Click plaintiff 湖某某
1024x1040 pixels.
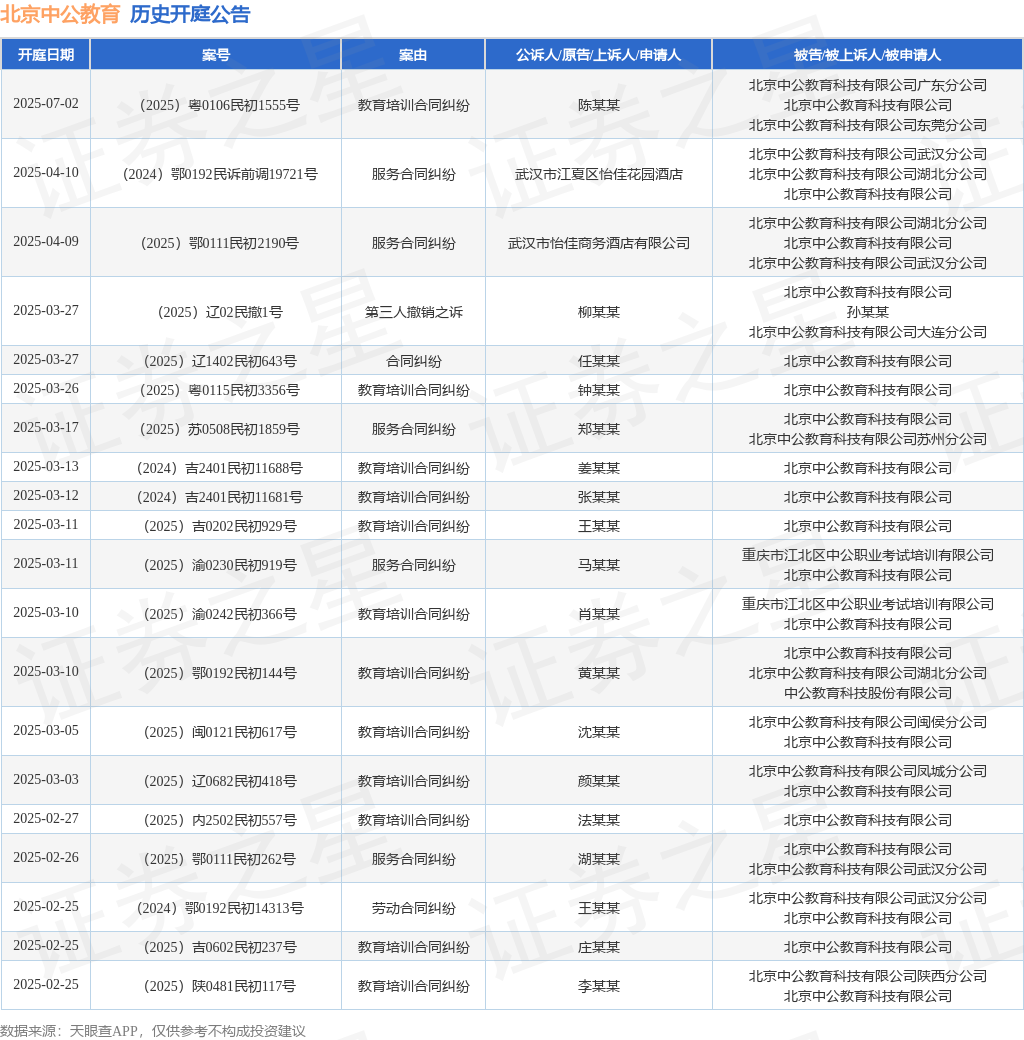tap(598, 859)
